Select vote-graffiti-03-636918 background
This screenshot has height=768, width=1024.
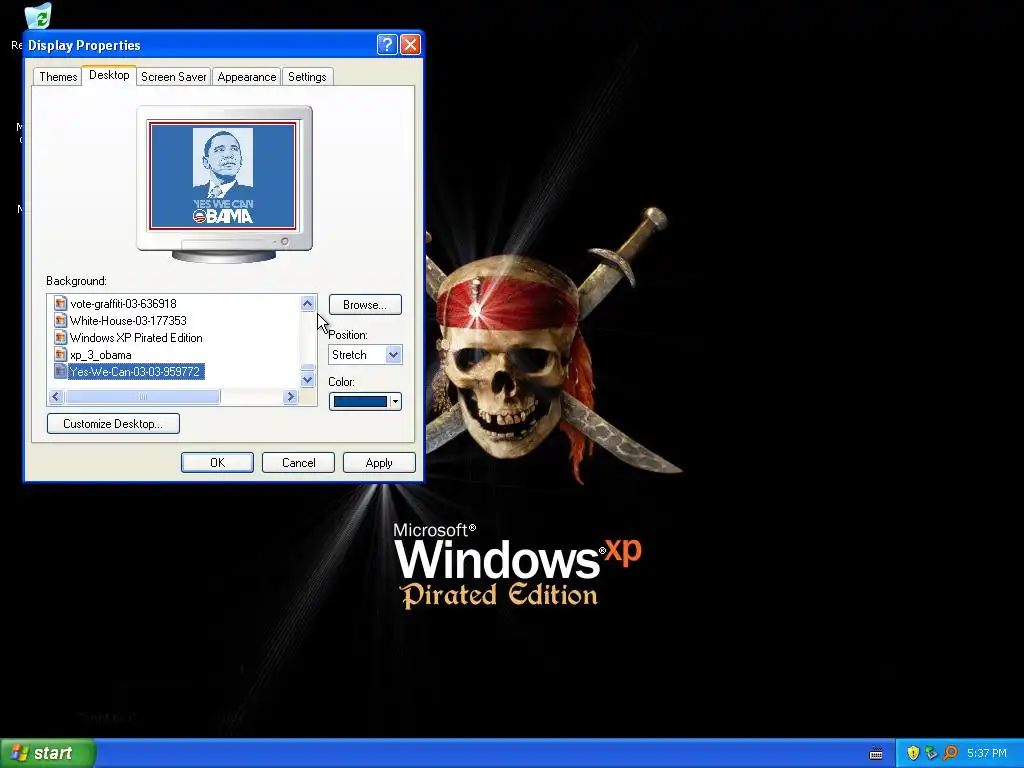123,304
